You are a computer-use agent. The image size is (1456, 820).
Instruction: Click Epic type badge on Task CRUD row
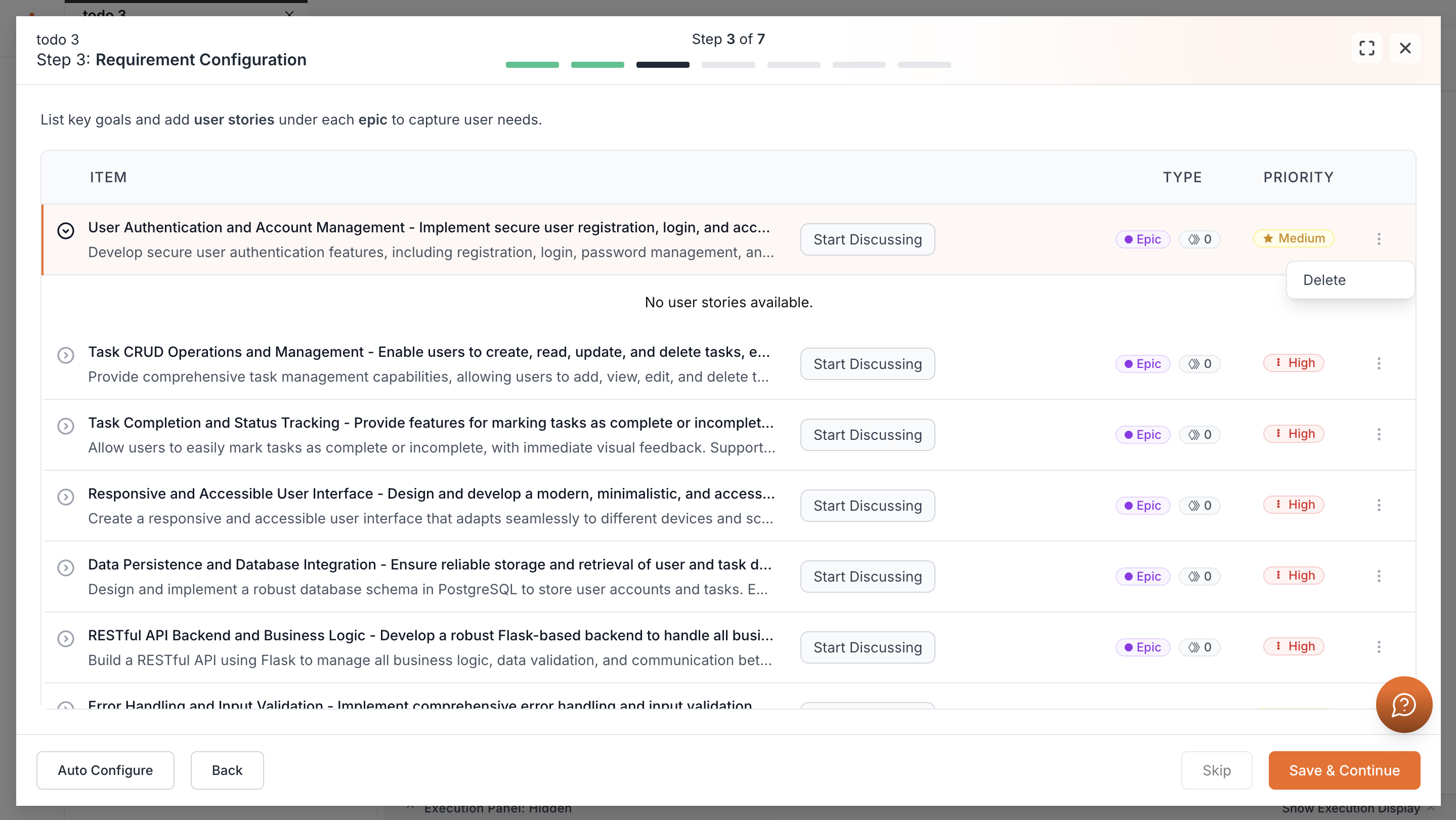click(x=1142, y=363)
